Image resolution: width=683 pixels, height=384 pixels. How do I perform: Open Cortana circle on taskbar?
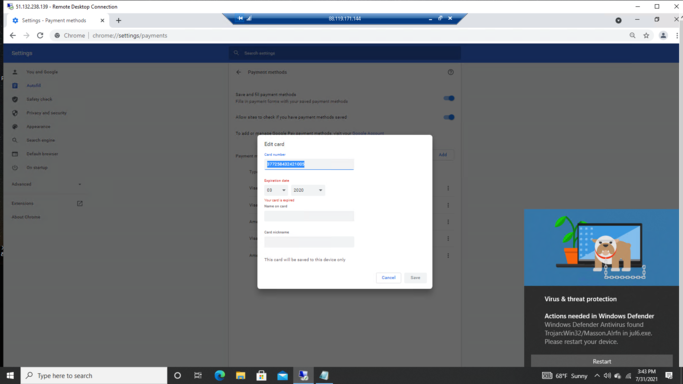(177, 375)
